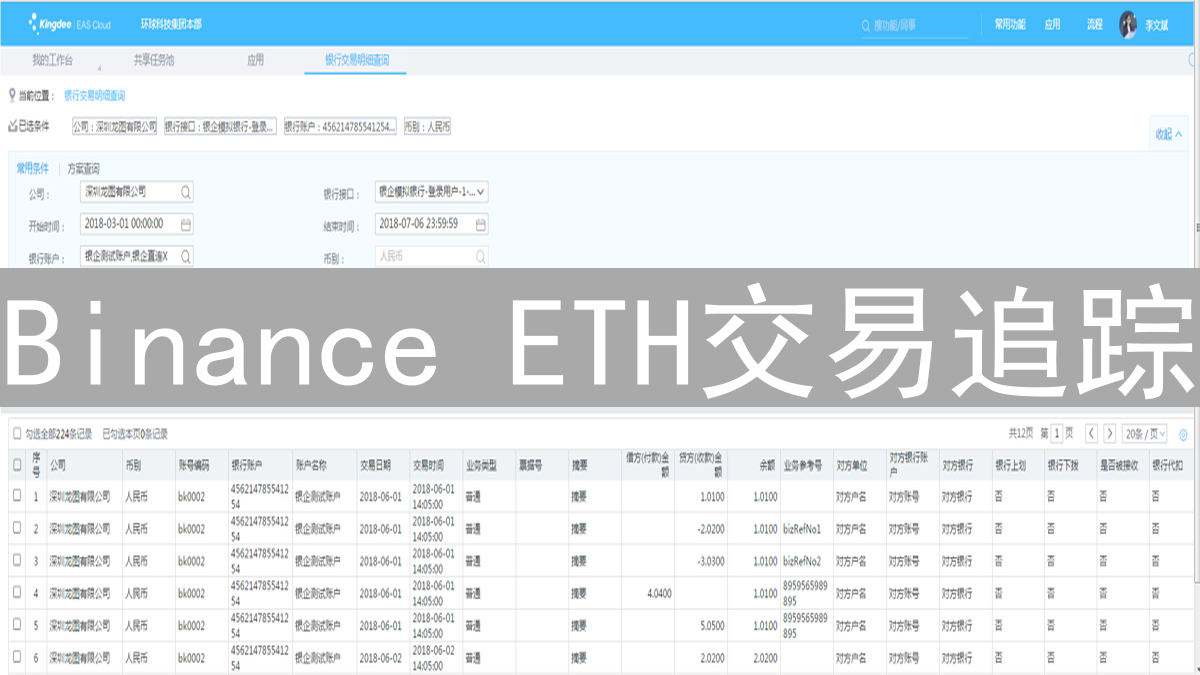Click 银行账户：456214785541254 condition tag
The width and height of the screenshot is (1200, 675).
click(340, 127)
